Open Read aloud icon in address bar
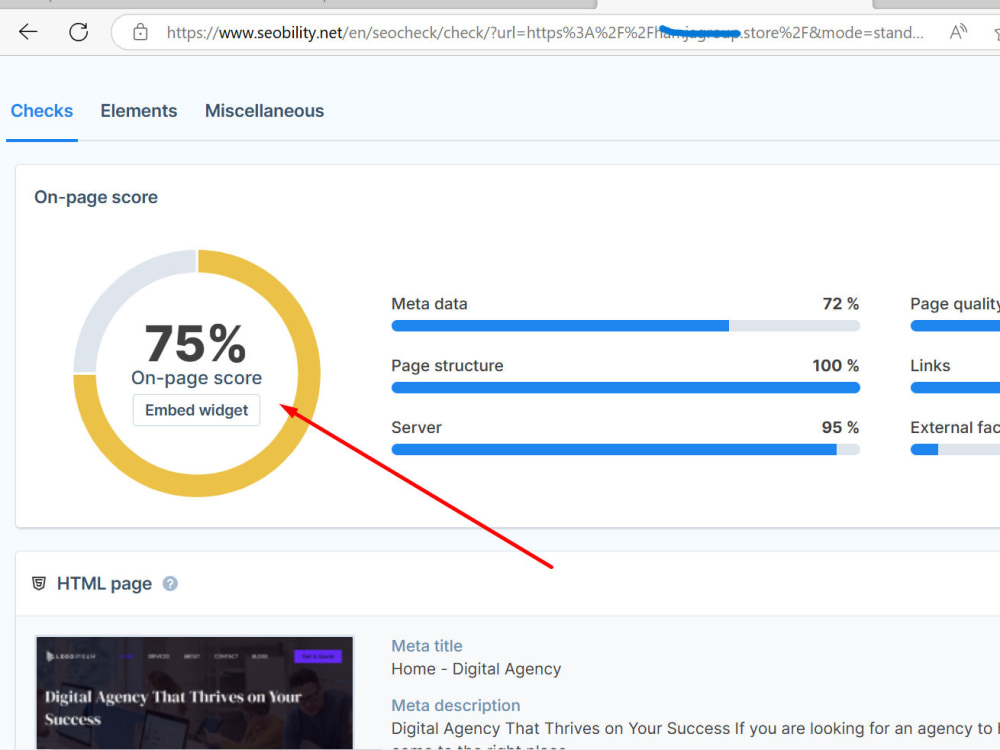The height and width of the screenshot is (750, 1000). [958, 32]
